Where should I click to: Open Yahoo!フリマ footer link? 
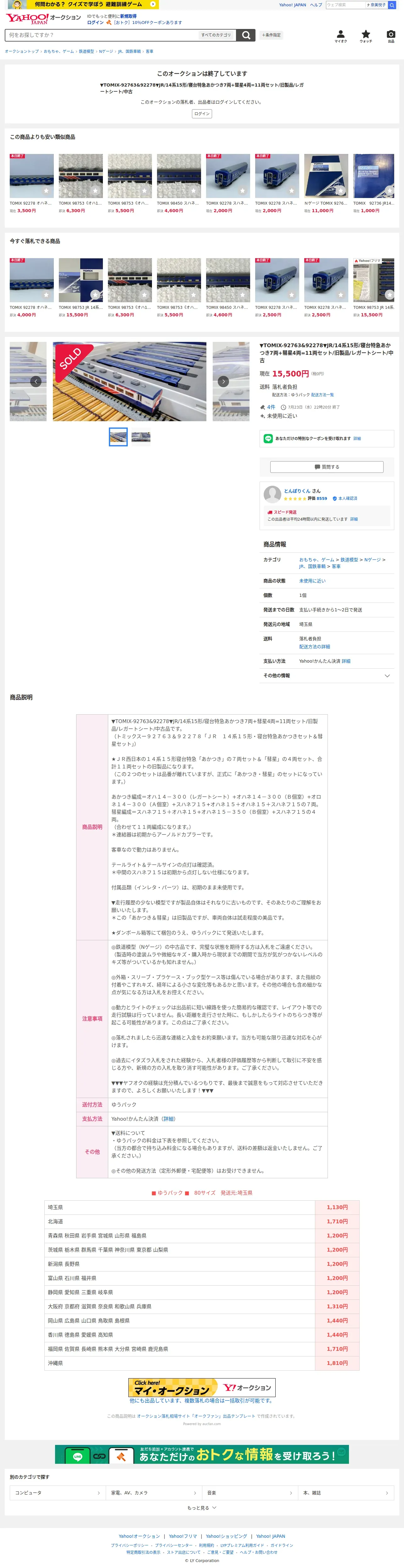click(183, 1536)
